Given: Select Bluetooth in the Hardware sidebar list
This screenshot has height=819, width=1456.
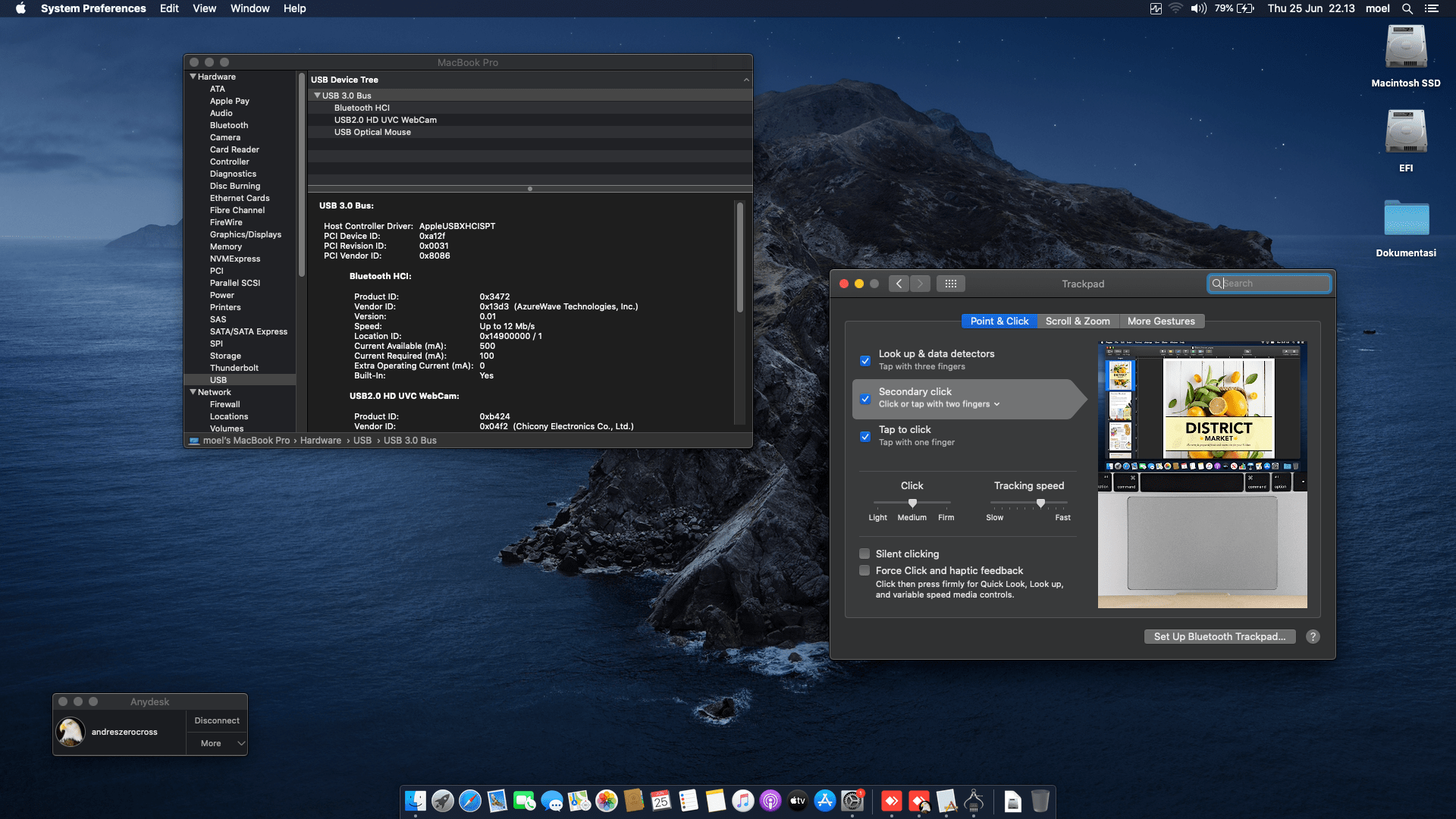Looking at the screenshot, I should click(x=228, y=125).
